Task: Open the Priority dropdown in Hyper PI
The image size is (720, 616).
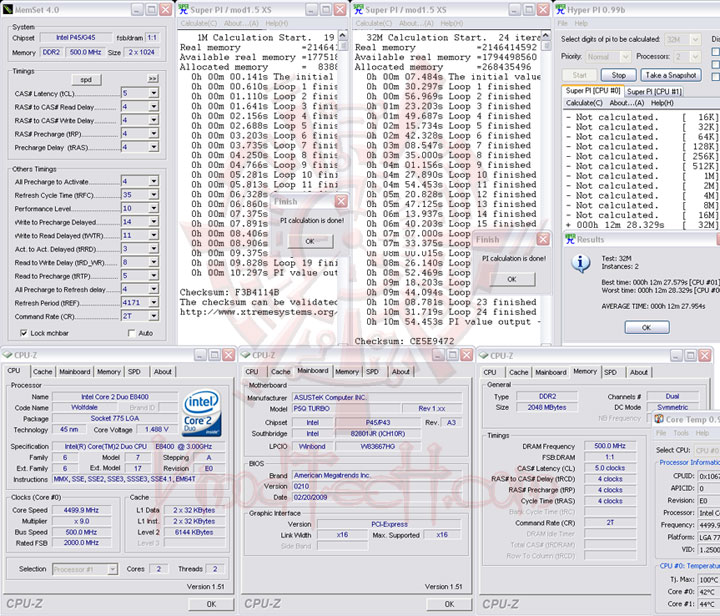Action: [x=625, y=56]
